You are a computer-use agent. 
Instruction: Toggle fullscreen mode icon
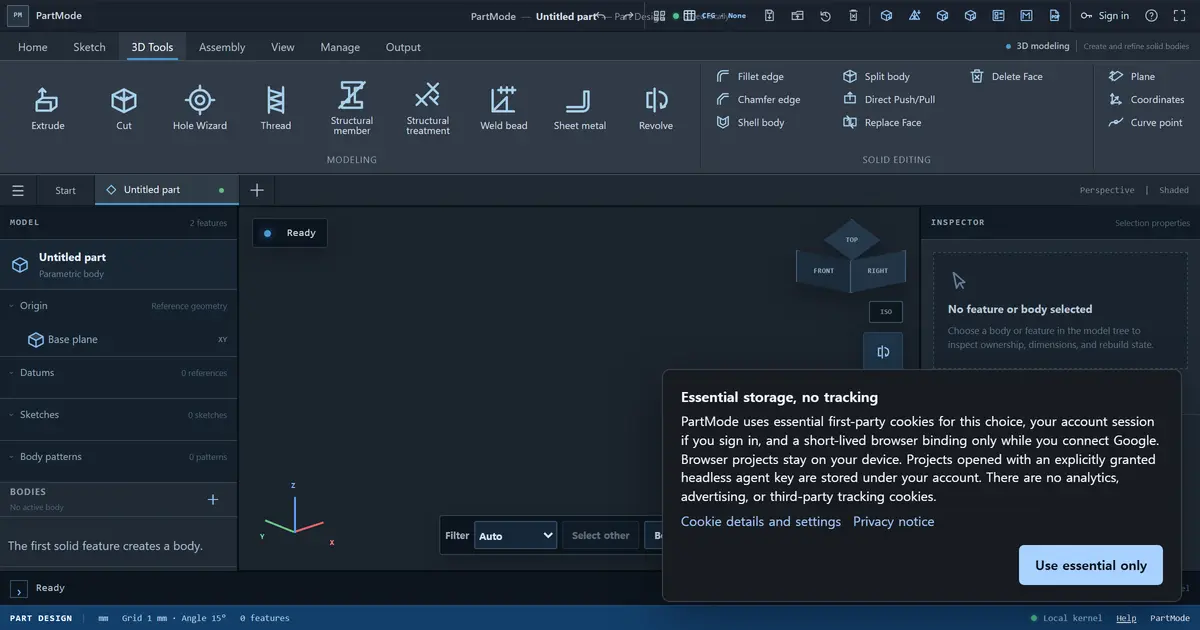1179,15
